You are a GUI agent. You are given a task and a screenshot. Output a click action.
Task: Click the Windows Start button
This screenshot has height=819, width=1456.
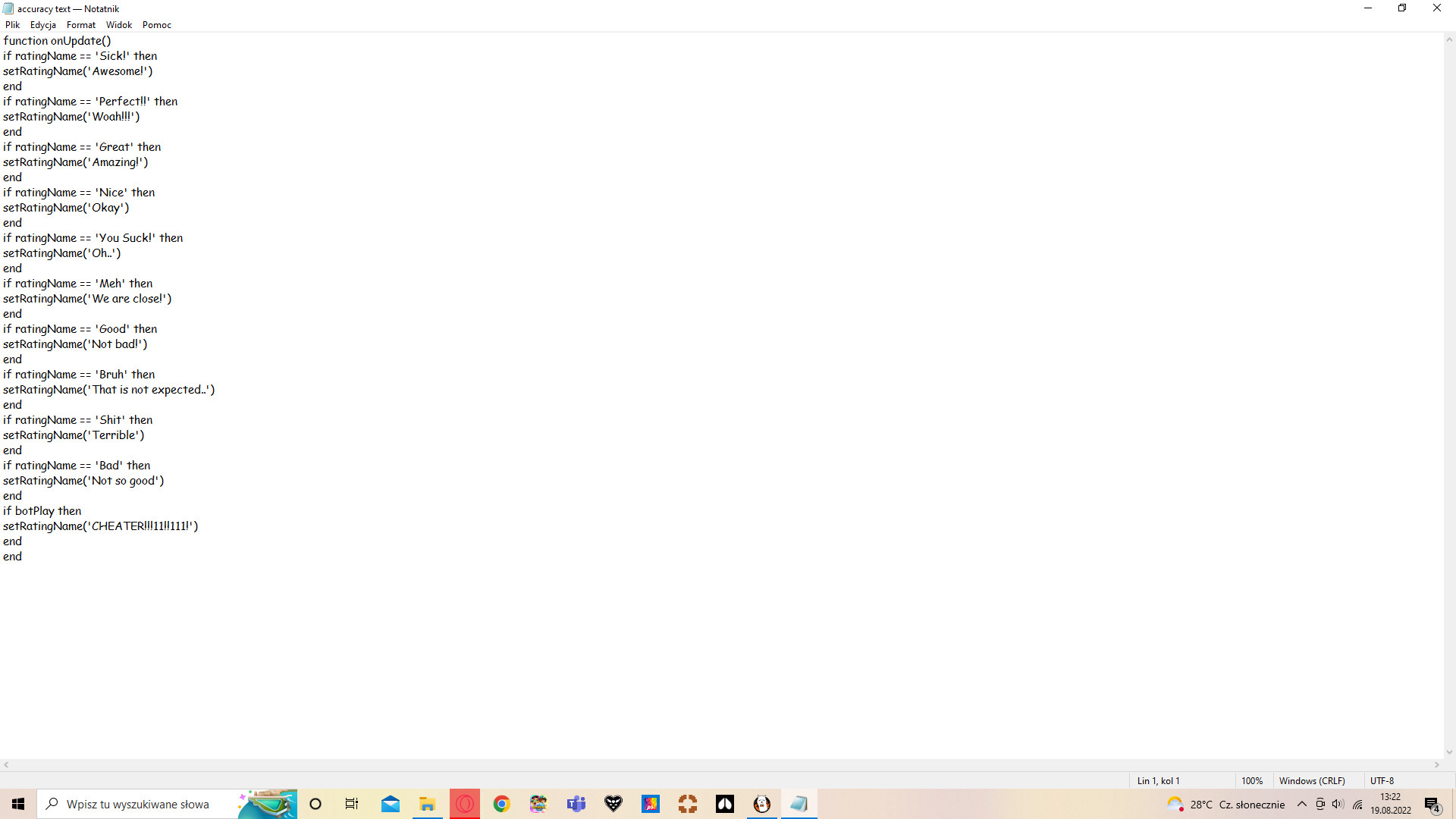tap(18, 804)
